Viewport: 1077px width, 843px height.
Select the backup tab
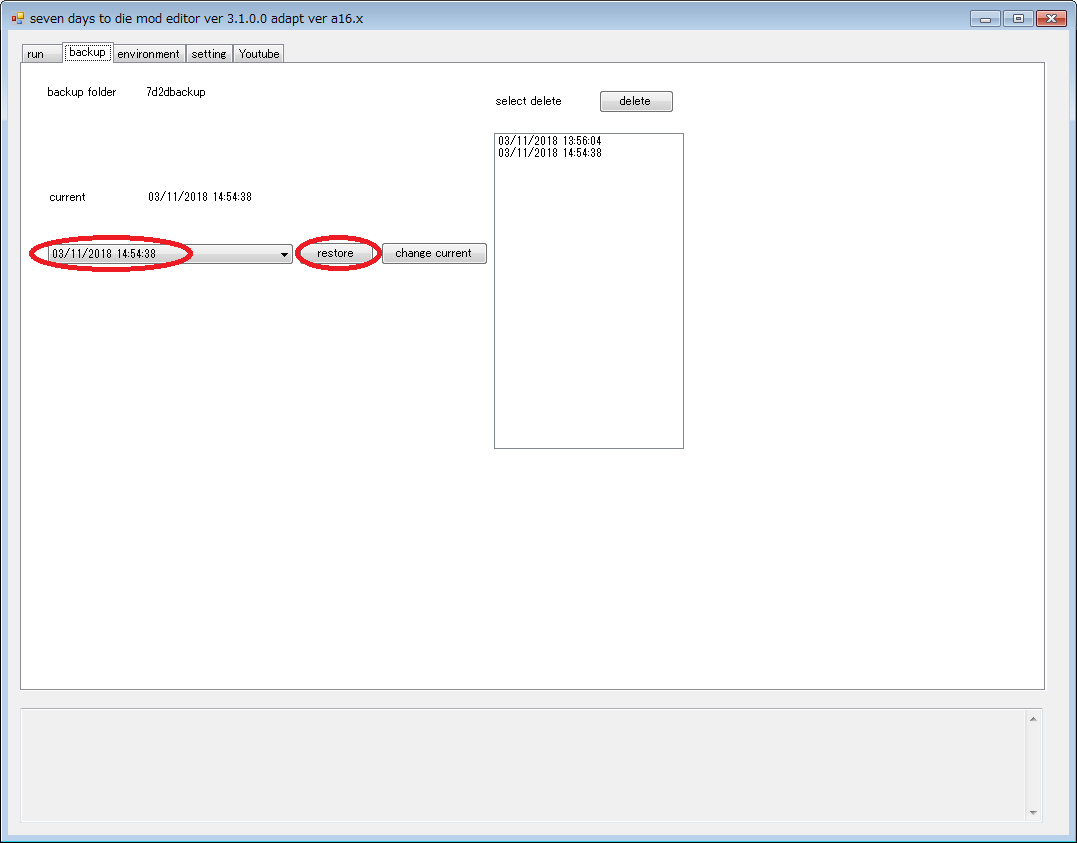[x=88, y=52]
